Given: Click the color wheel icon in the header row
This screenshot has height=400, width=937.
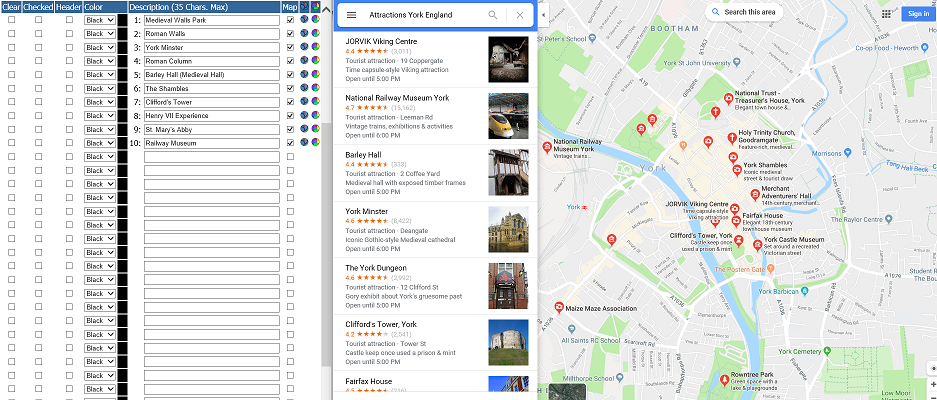Looking at the screenshot, I should tap(316, 6).
